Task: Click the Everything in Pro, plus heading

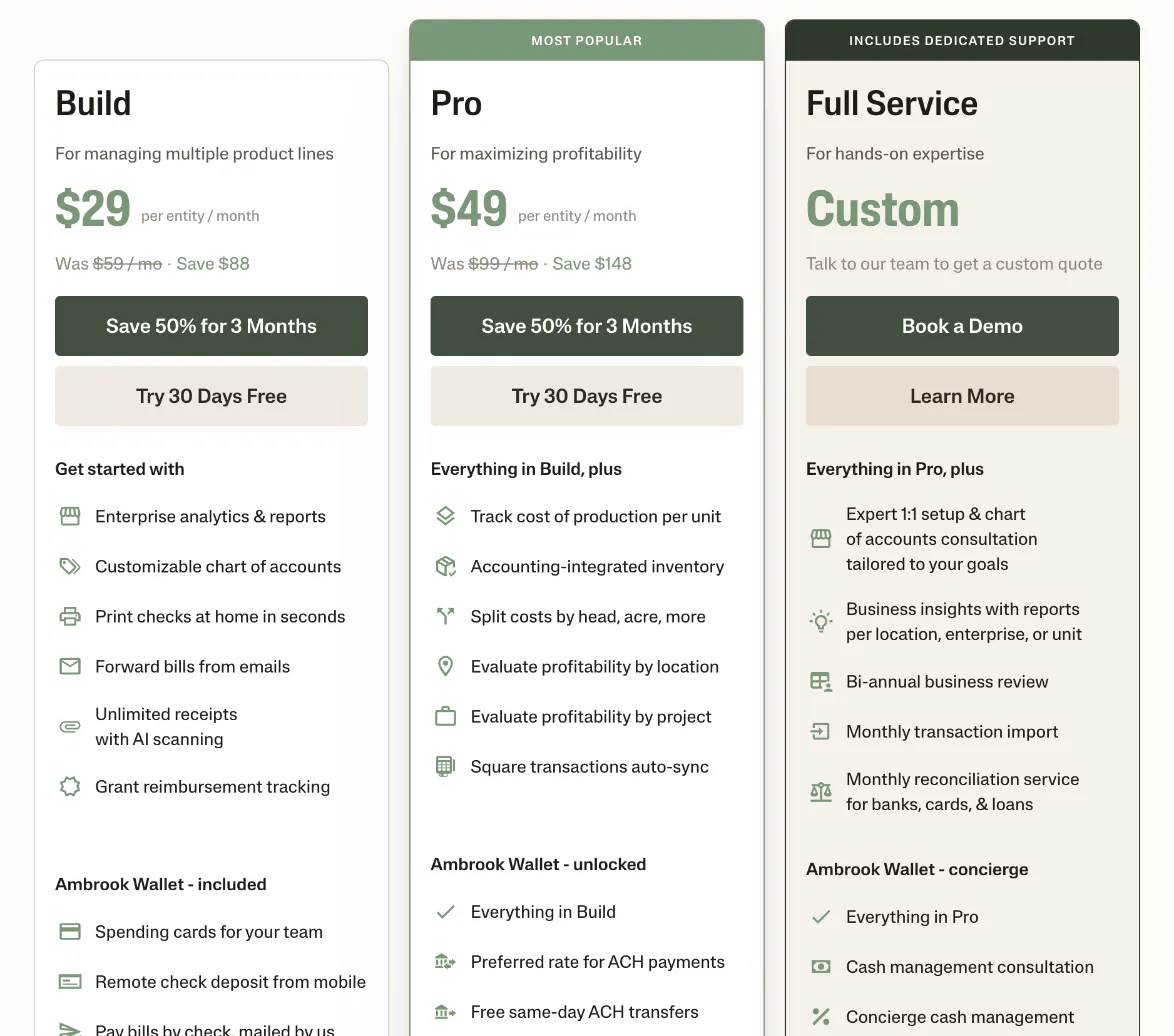Action: click(895, 469)
